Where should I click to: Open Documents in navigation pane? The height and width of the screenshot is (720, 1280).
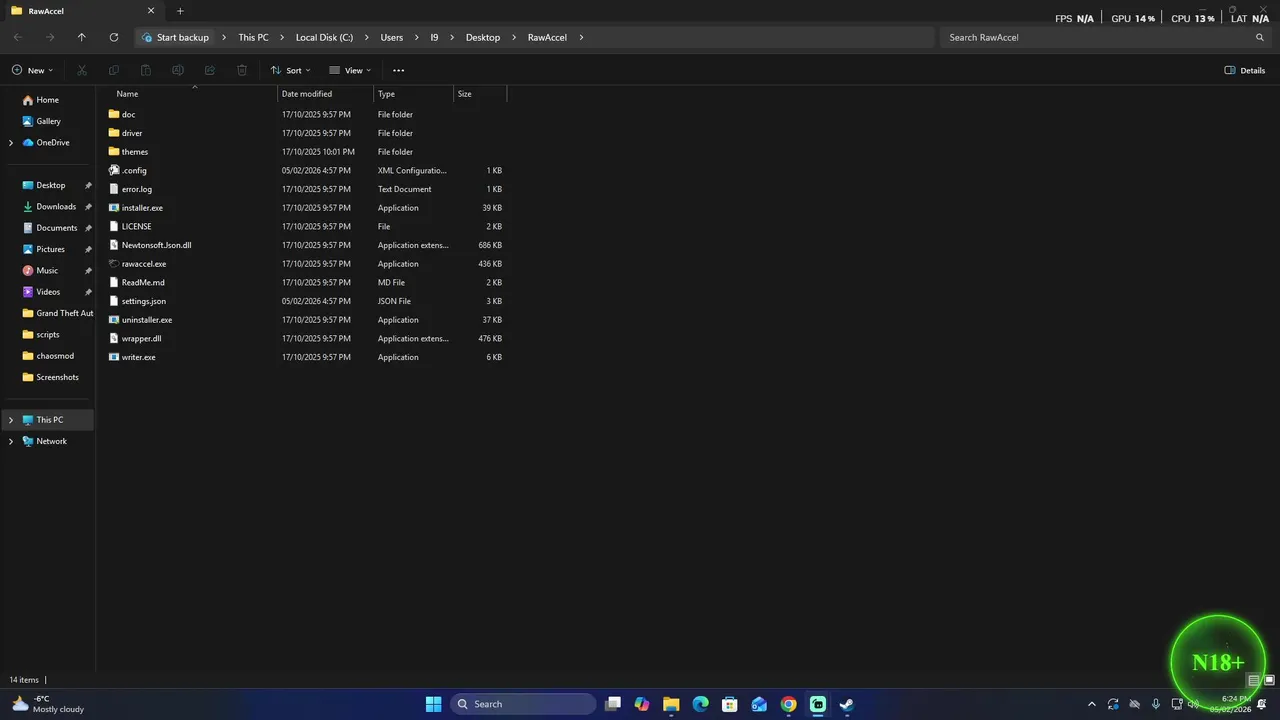click(57, 228)
